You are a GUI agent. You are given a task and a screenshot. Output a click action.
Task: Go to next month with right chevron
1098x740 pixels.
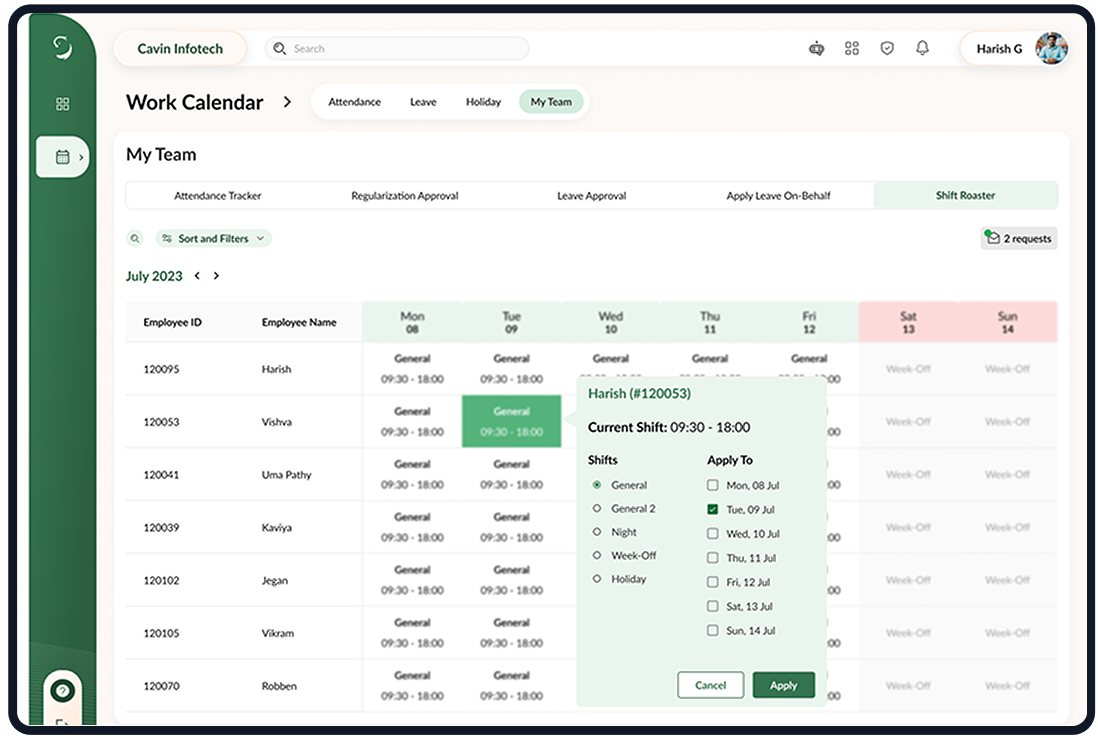[x=217, y=276]
